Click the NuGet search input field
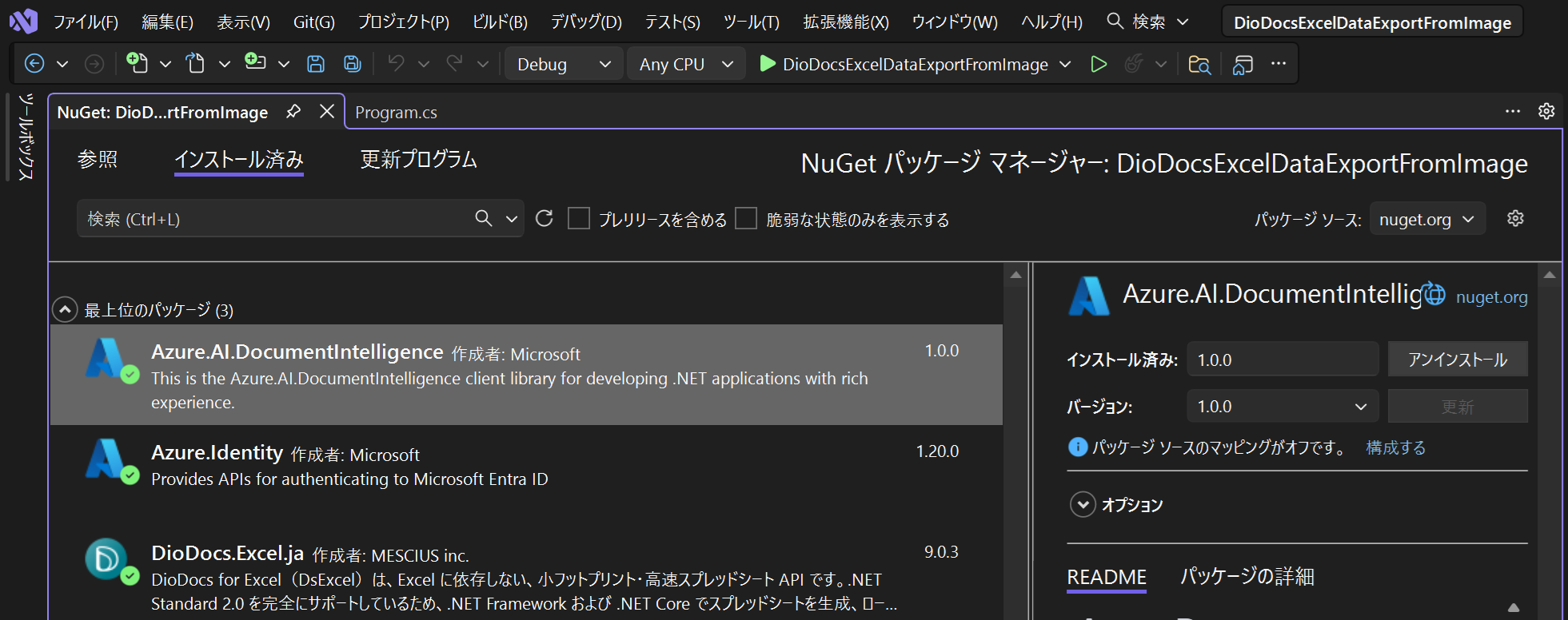The width and height of the screenshot is (1568, 620). (x=272, y=219)
